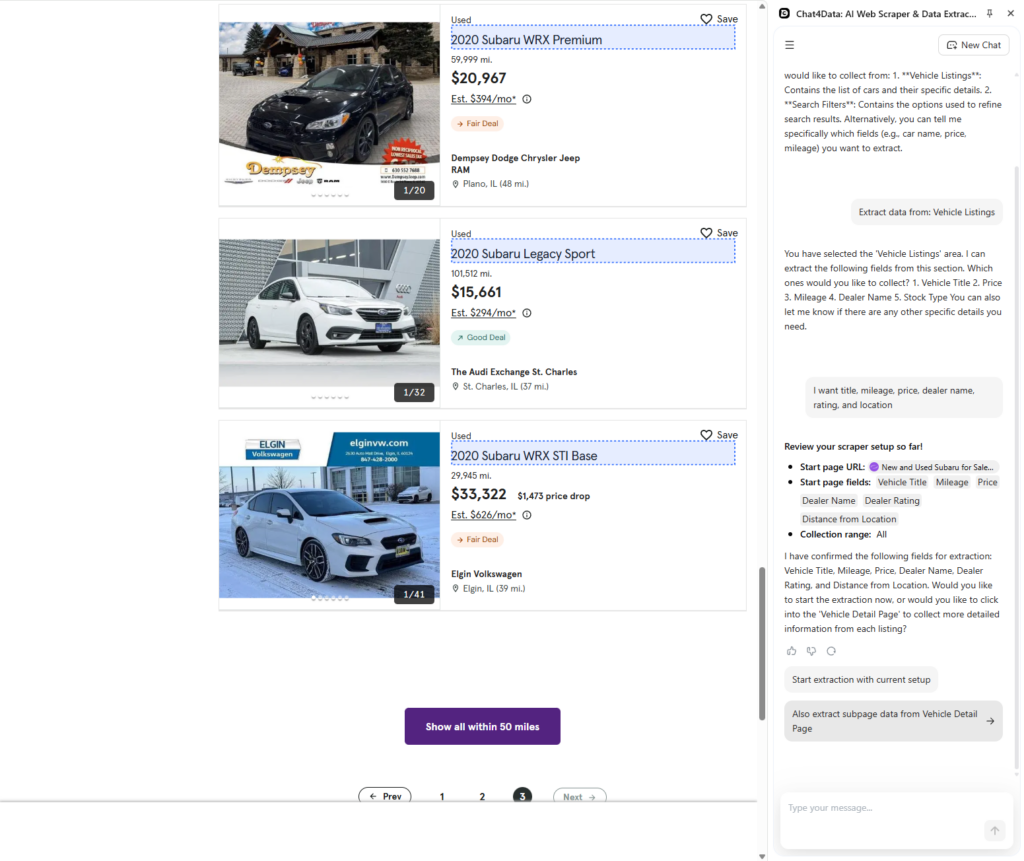Save the 2020 Subaru WRX STI Base listing
The width and height of the screenshot is (1024, 861).
[718, 435]
